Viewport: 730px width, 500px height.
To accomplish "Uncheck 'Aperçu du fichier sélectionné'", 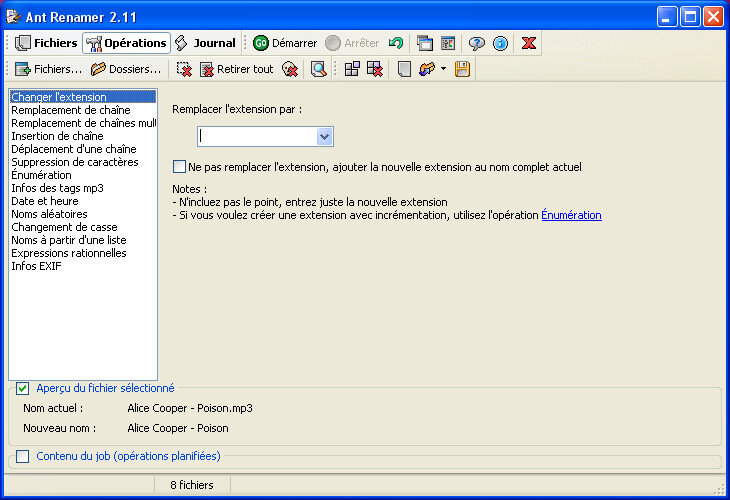I will [x=23, y=388].
